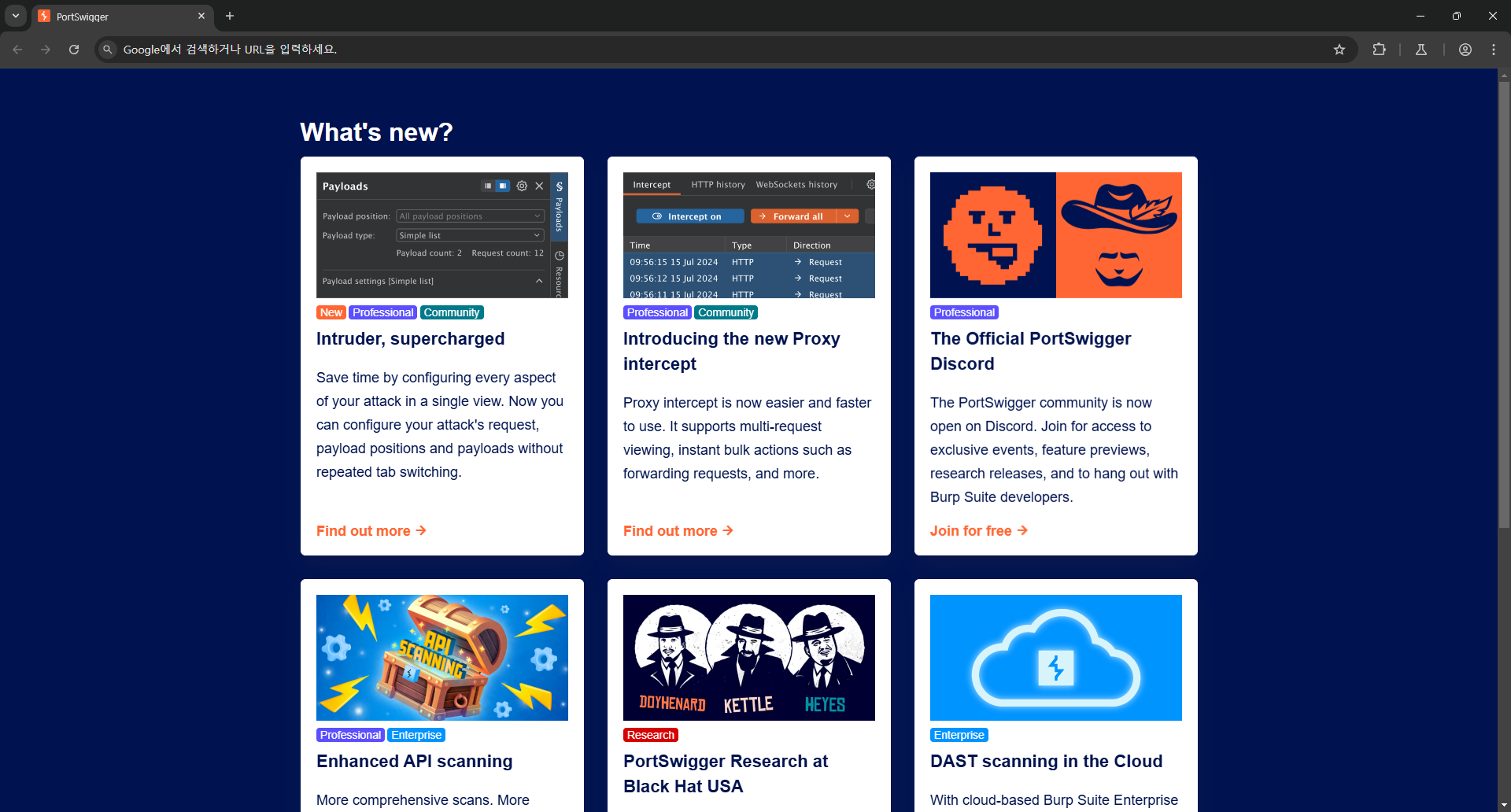This screenshot has width=1511, height=812.
Task: Click the page's vertical scrollbar thumb
Action: 1504,304
